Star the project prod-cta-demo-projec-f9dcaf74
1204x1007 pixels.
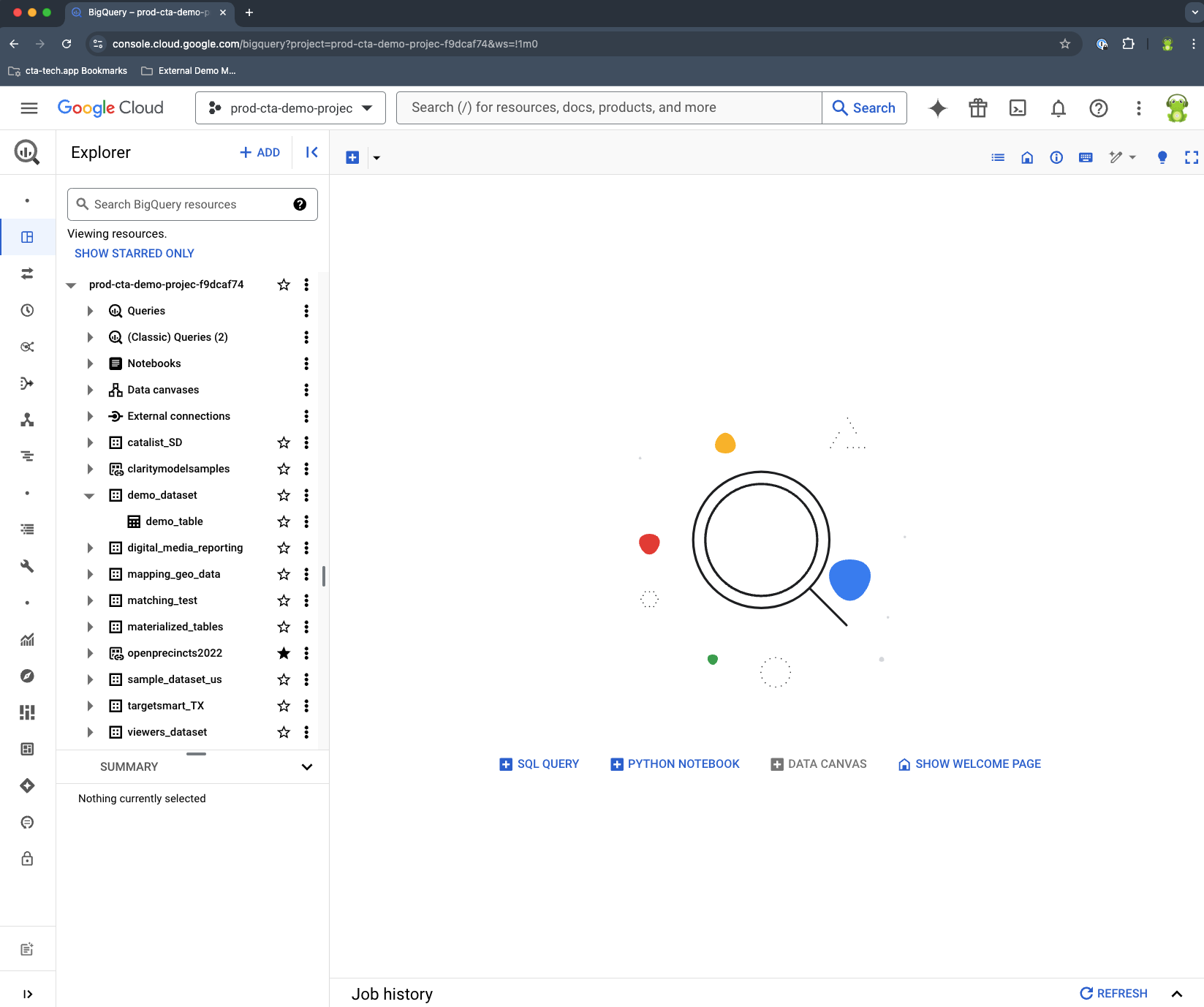point(284,284)
